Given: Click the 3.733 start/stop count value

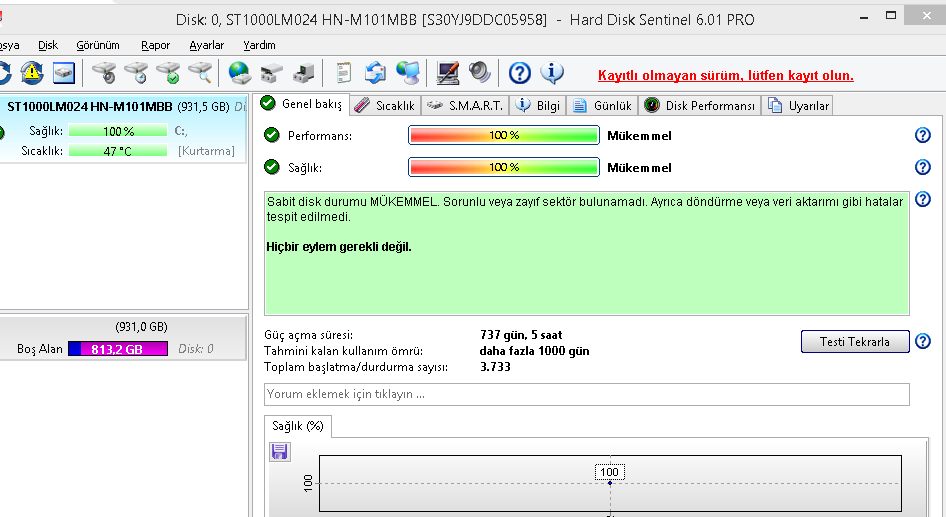Looking at the screenshot, I should coord(495,366).
